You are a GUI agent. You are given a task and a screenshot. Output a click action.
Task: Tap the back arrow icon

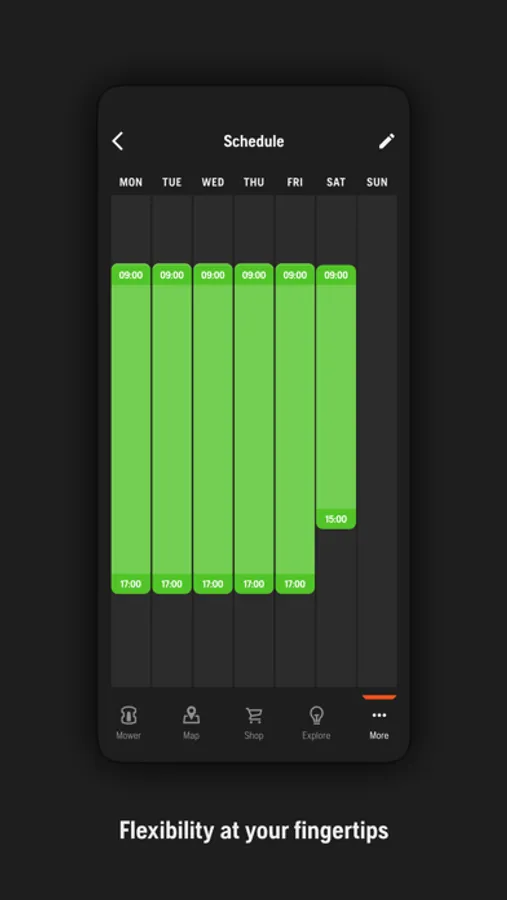[118, 141]
